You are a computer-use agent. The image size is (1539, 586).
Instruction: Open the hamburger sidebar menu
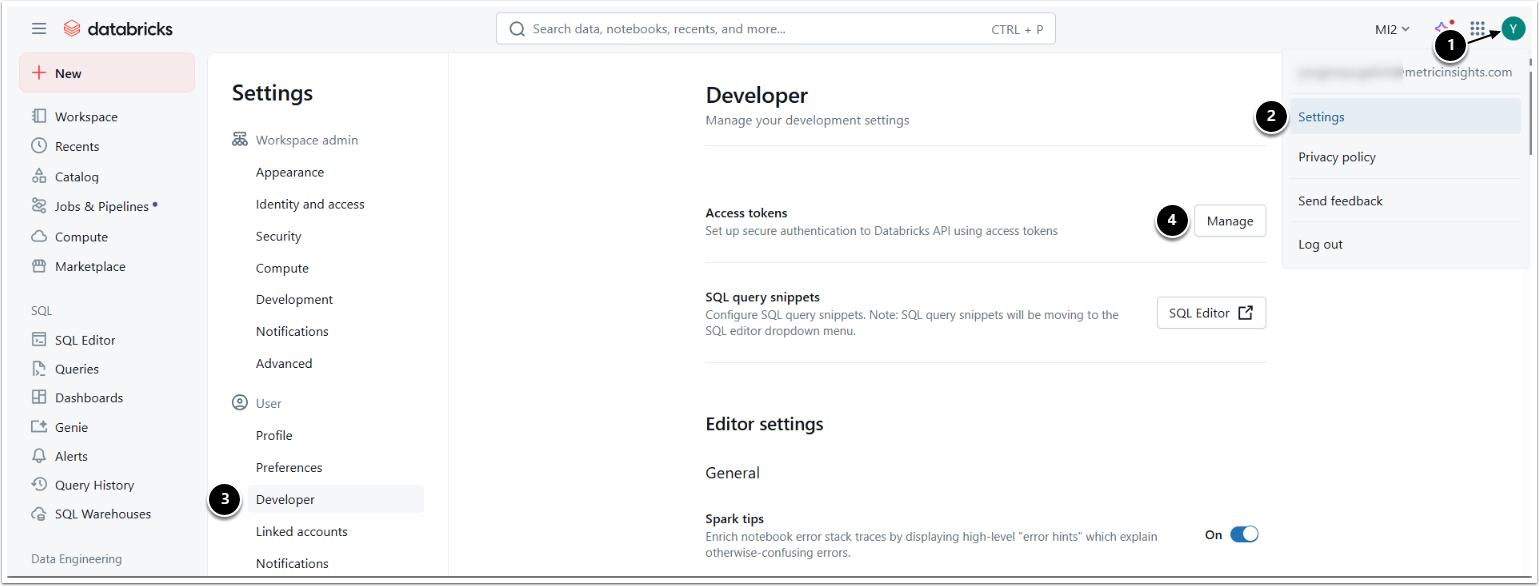39,29
